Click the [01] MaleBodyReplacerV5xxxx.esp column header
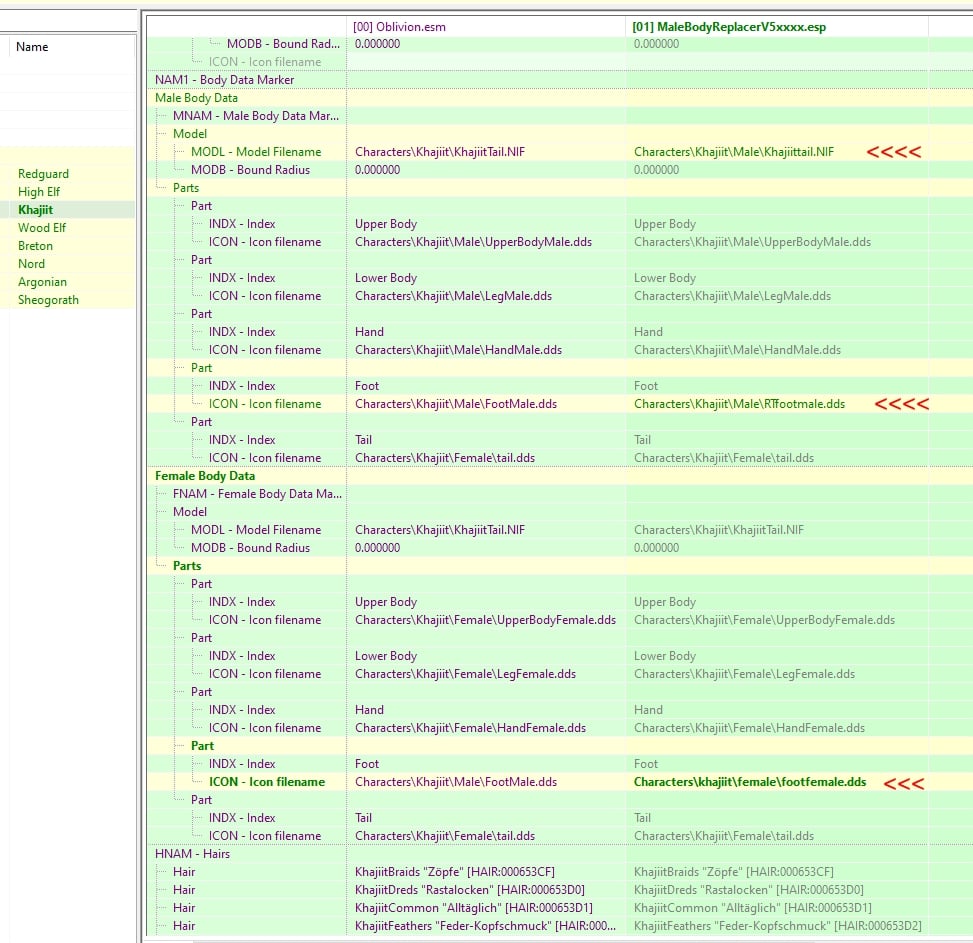 [x=729, y=27]
